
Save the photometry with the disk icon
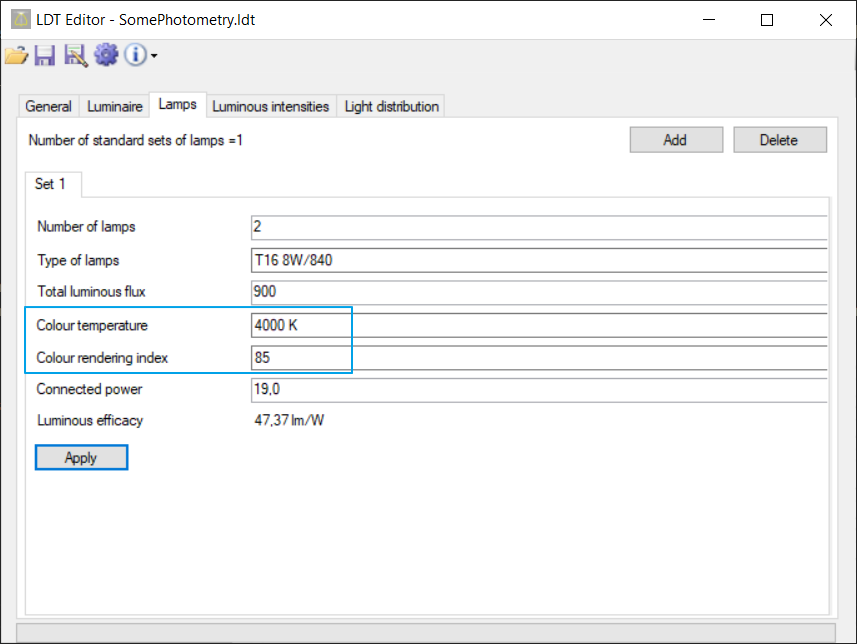coord(44,55)
